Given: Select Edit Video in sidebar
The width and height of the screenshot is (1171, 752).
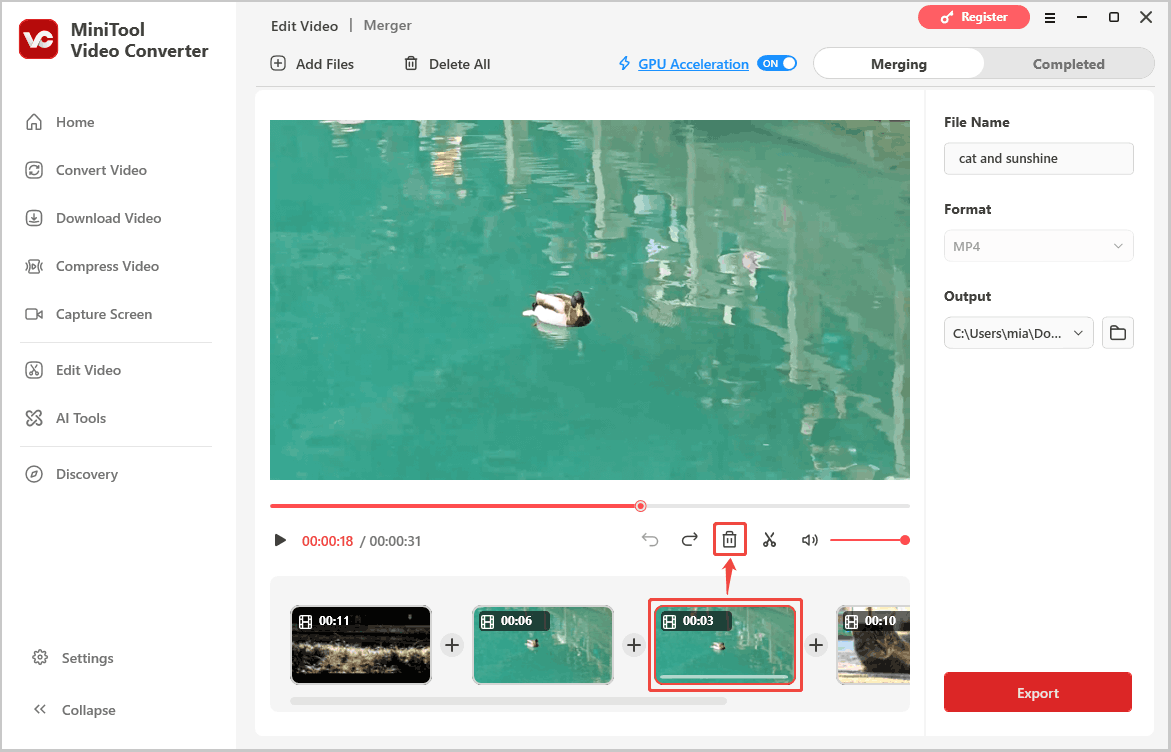Looking at the screenshot, I should (73, 370).
